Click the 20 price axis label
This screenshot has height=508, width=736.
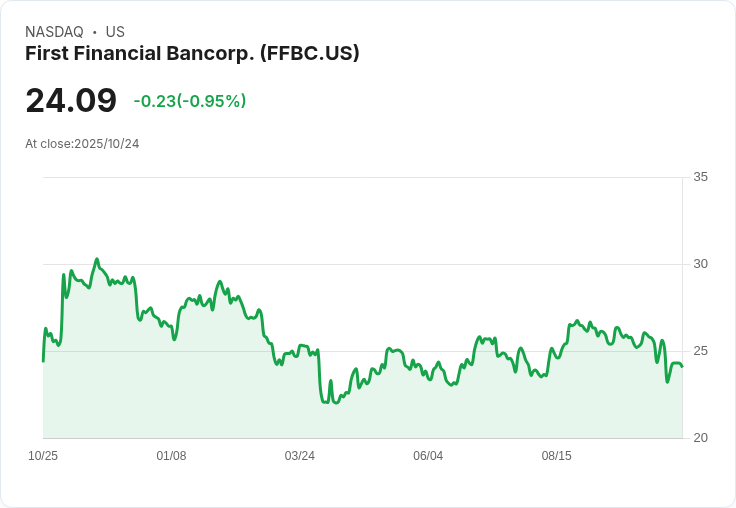click(x=700, y=438)
